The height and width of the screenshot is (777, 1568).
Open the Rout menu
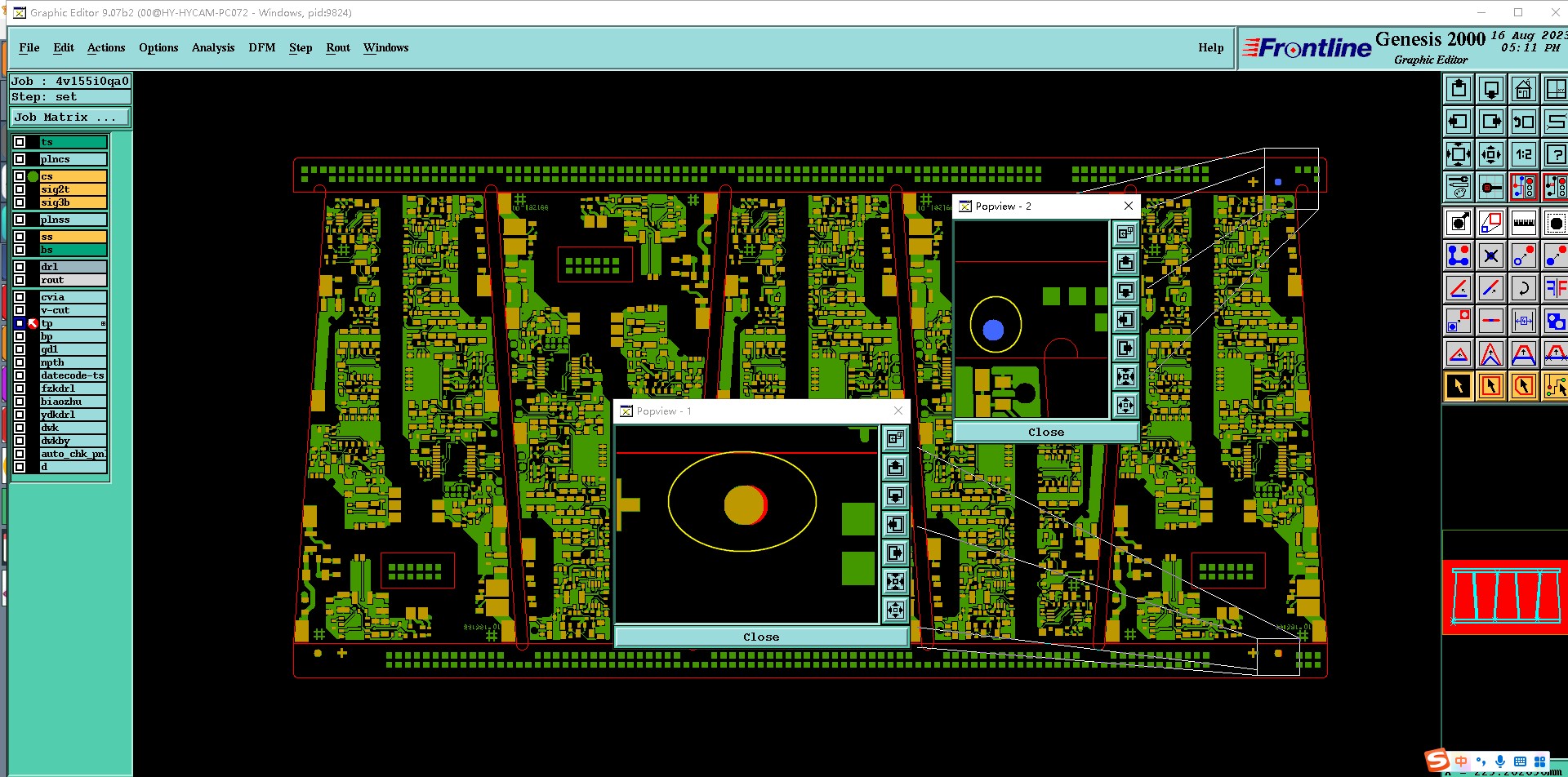click(338, 47)
